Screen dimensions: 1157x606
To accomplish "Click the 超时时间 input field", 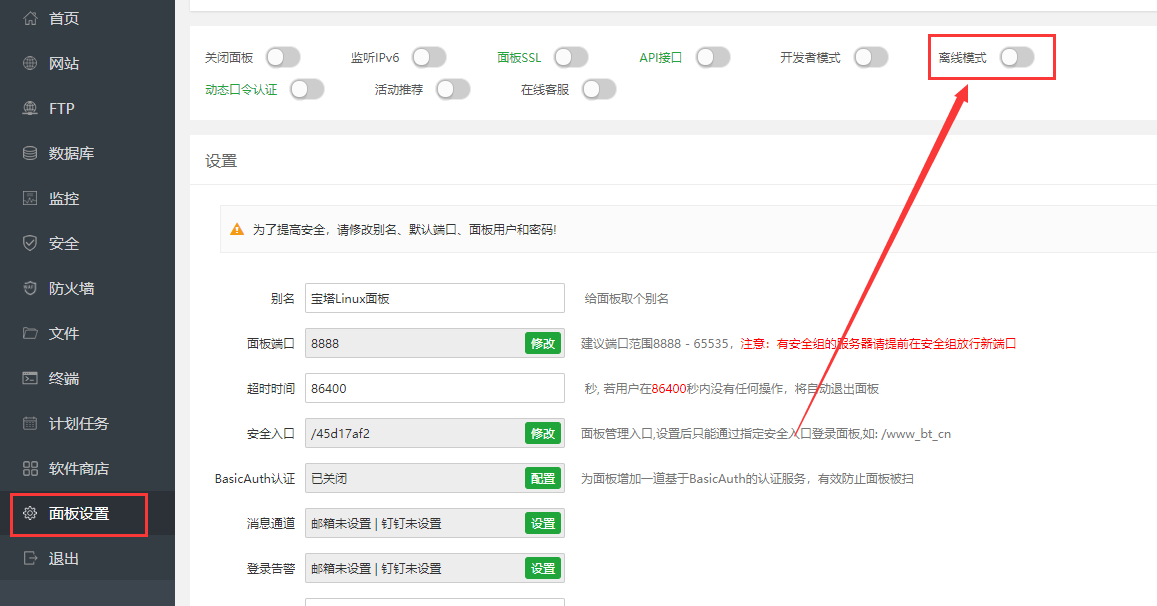I will pos(434,388).
